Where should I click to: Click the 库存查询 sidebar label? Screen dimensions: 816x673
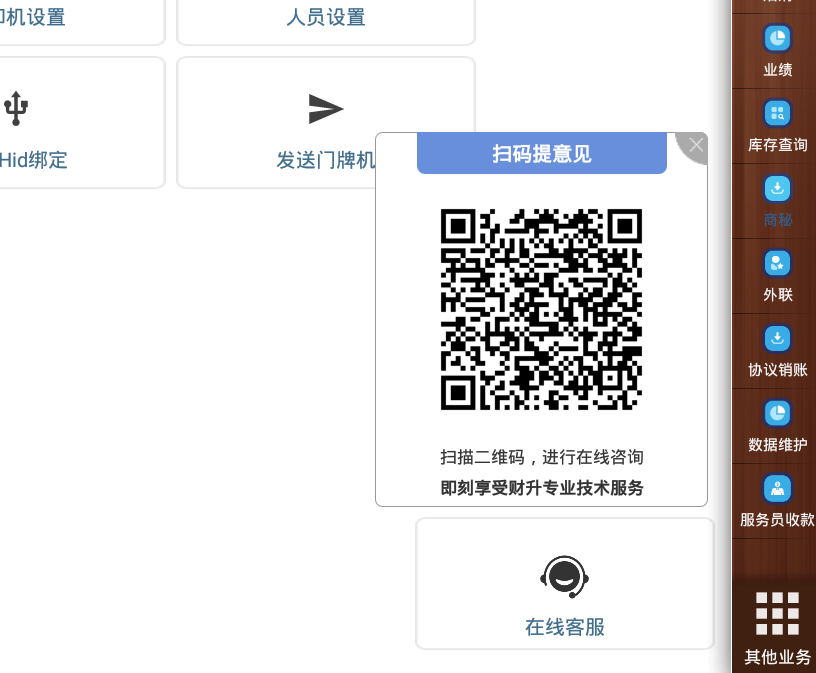click(777, 145)
